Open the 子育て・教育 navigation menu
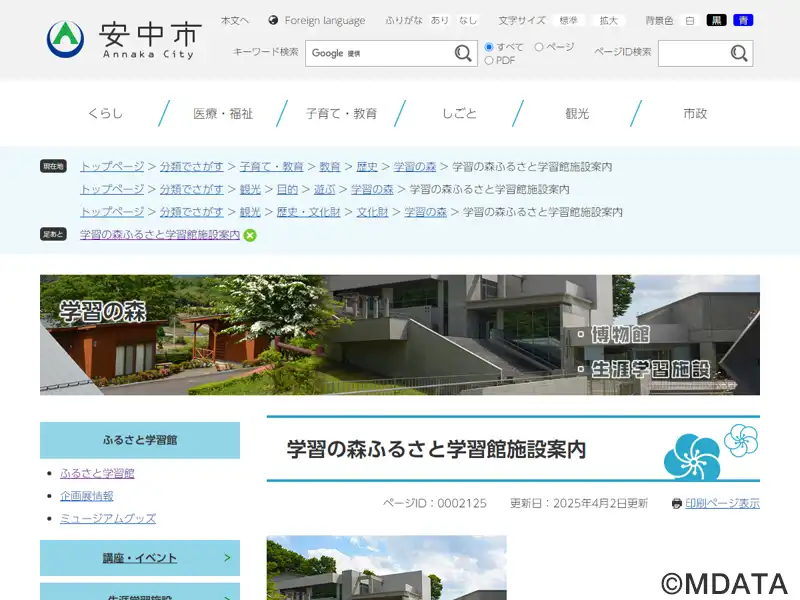 [x=341, y=113]
